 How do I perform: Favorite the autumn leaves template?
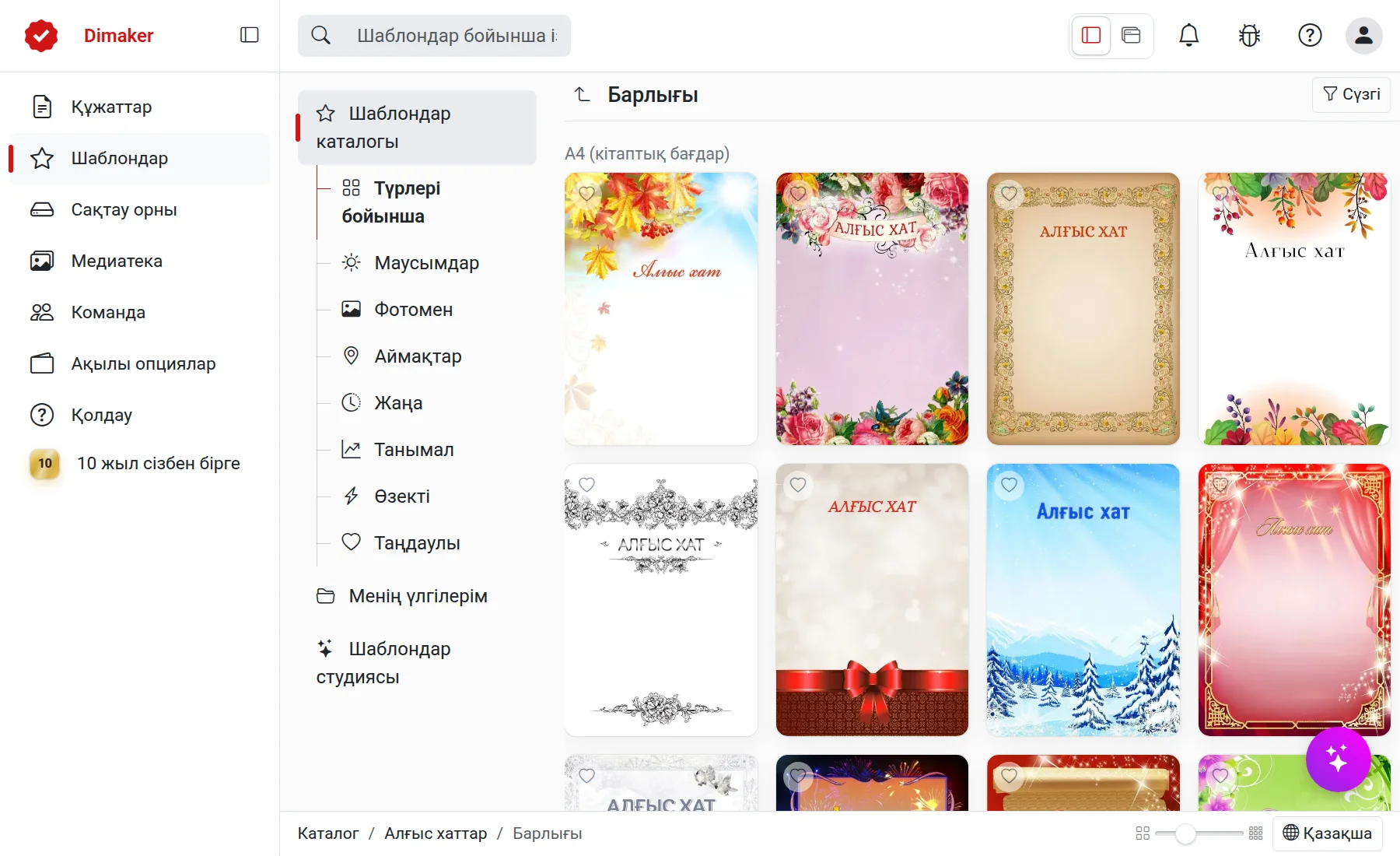pos(587,193)
